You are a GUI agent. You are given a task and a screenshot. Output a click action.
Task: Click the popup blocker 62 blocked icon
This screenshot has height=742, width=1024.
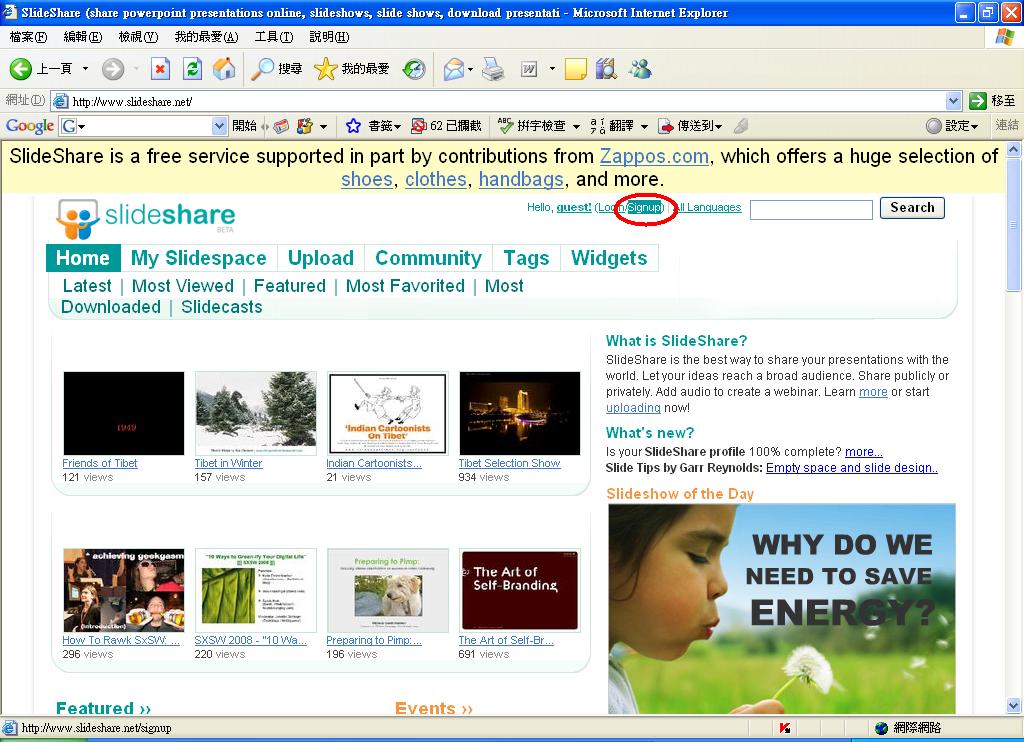pyautogui.click(x=419, y=125)
